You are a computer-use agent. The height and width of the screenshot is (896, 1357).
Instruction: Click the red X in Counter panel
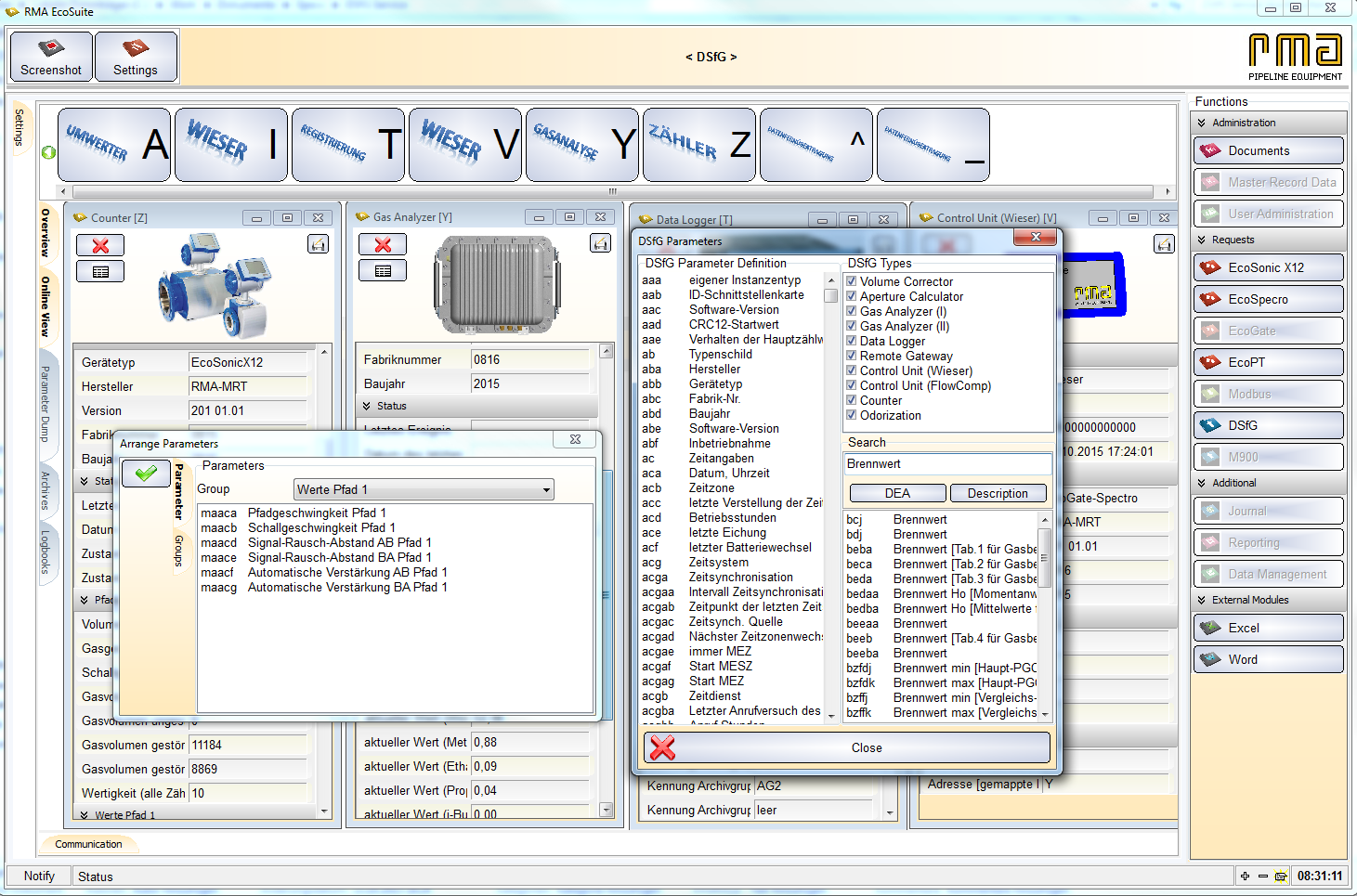(100, 245)
